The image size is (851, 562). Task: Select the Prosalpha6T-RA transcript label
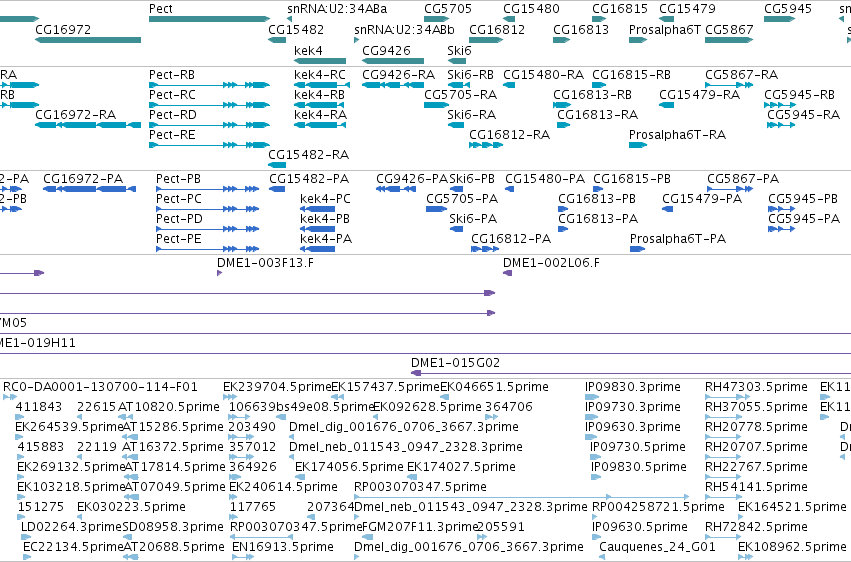(x=677, y=135)
